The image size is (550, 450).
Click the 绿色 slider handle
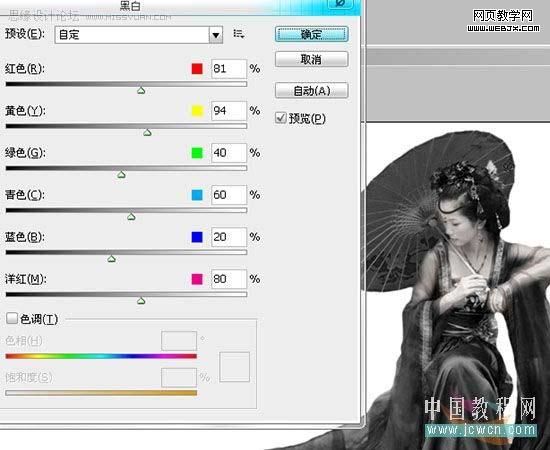tap(121, 175)
